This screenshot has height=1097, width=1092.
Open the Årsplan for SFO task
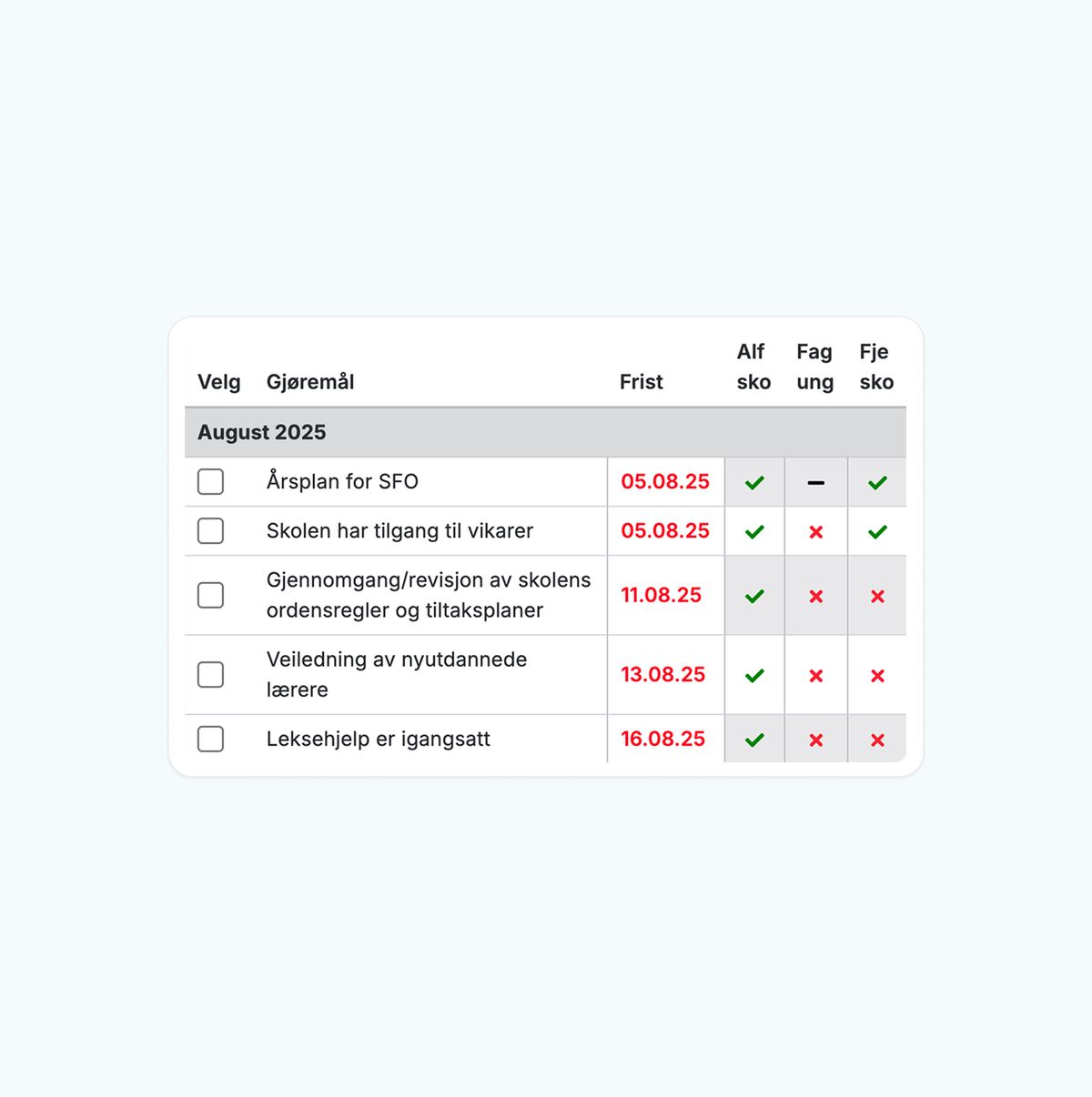342,481
